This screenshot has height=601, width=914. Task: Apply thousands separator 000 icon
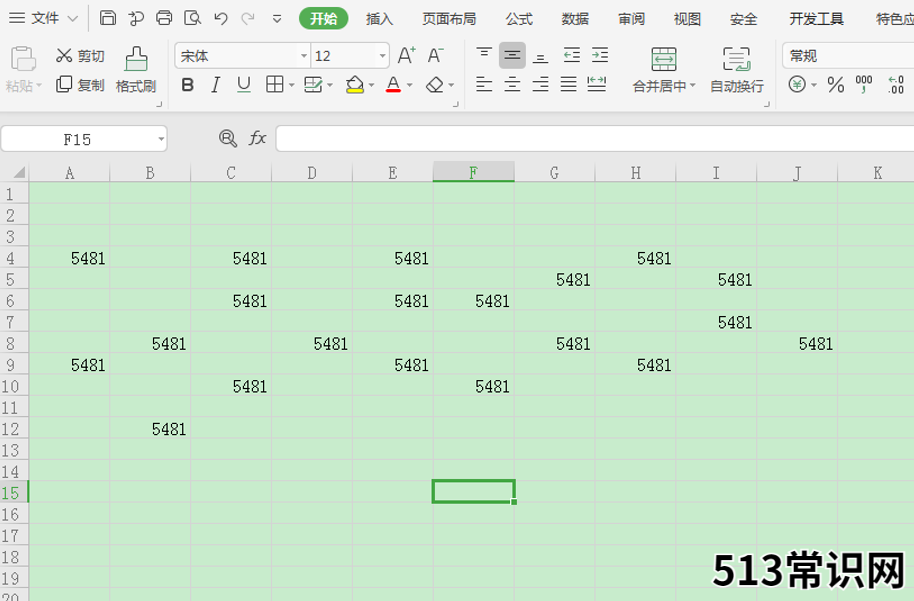[864, 85]
